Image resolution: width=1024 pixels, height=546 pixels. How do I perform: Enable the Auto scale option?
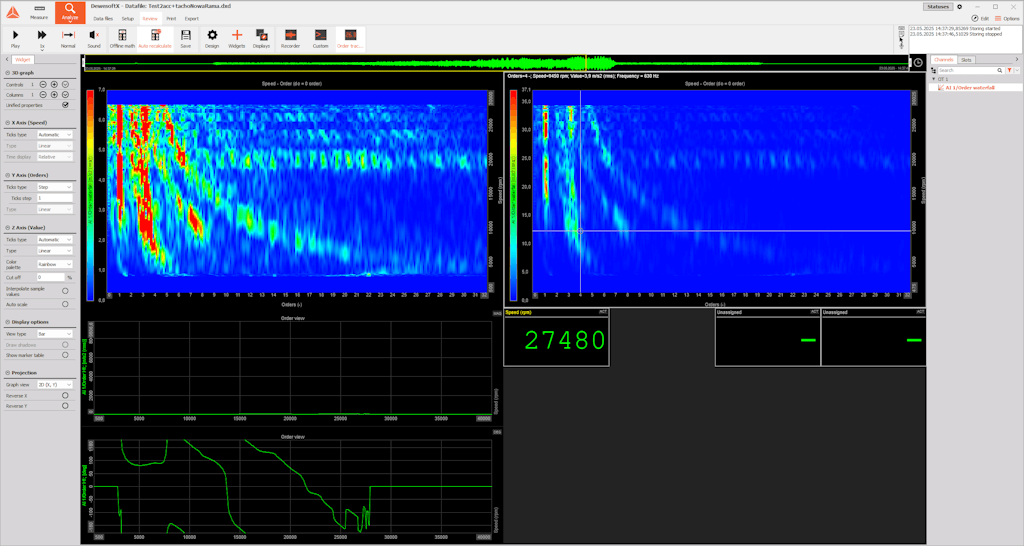click(65, 304)
